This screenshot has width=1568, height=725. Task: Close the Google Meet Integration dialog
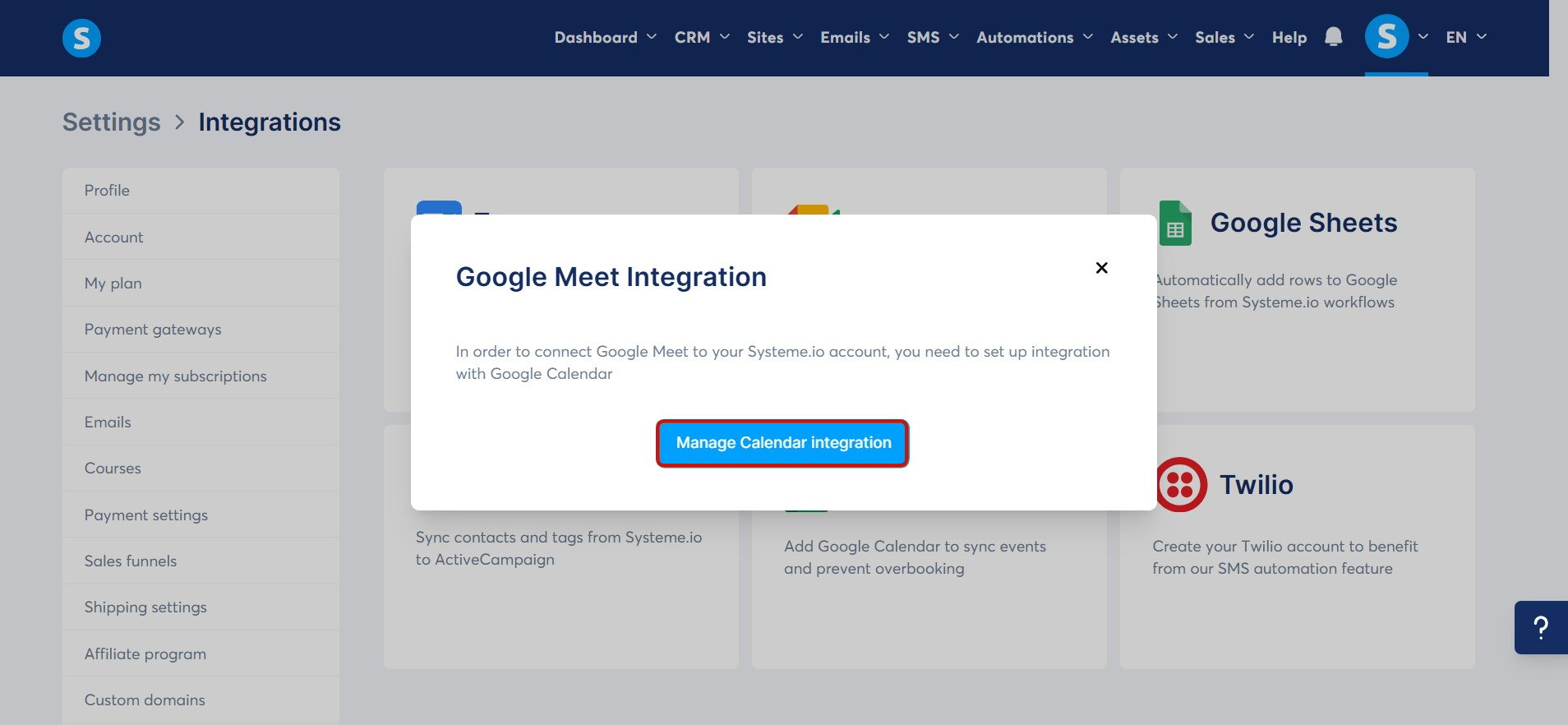[x=1102, y=268]
